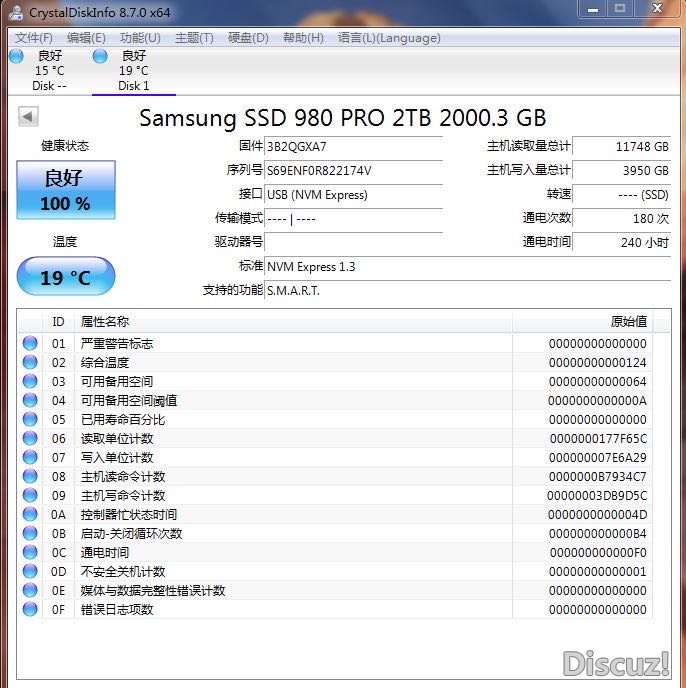Click power on hours 240 小时
This screenshot has width=686, height=688.
(622, 242)
